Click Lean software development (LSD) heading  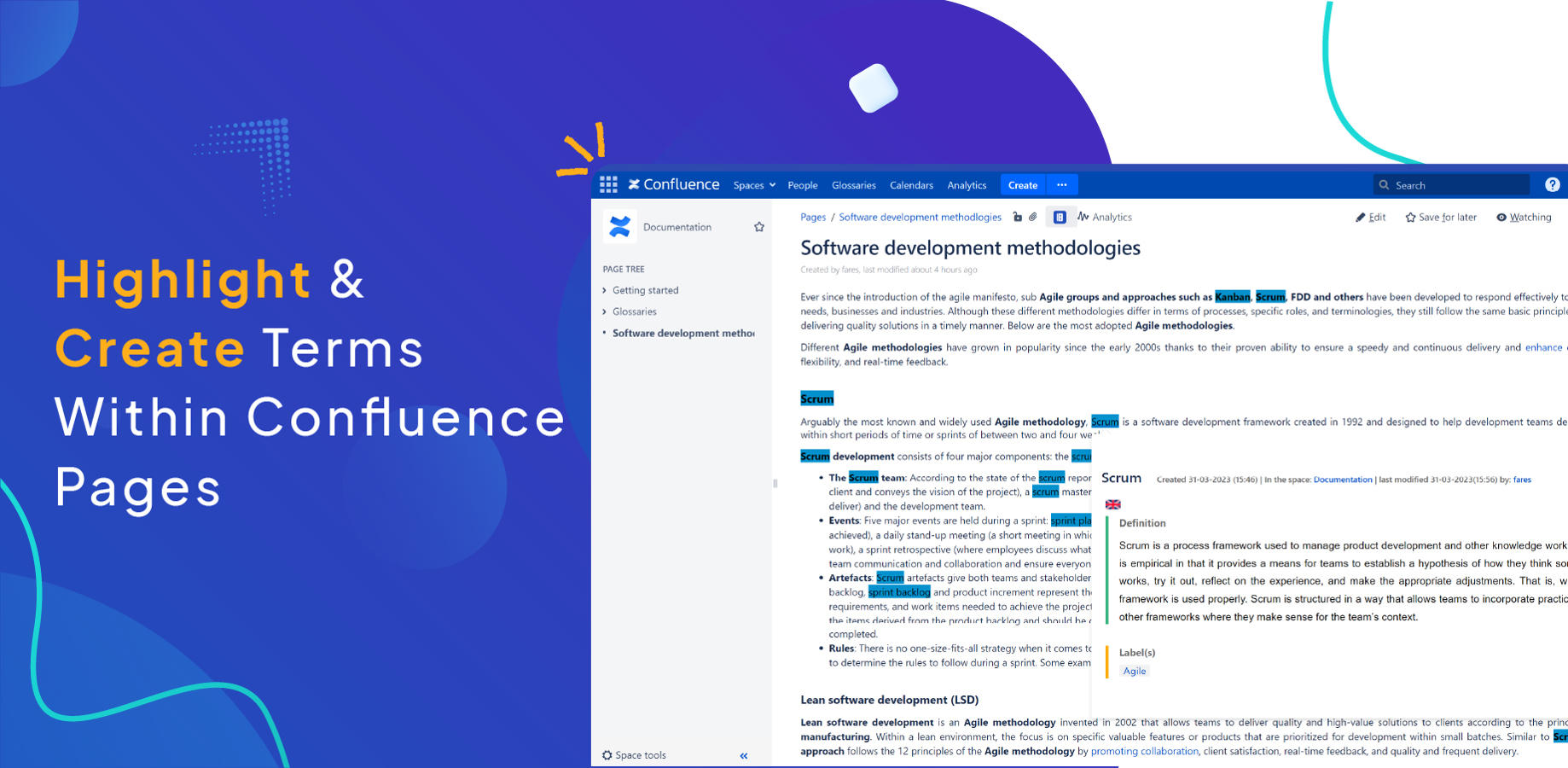[x=889, y=700]
